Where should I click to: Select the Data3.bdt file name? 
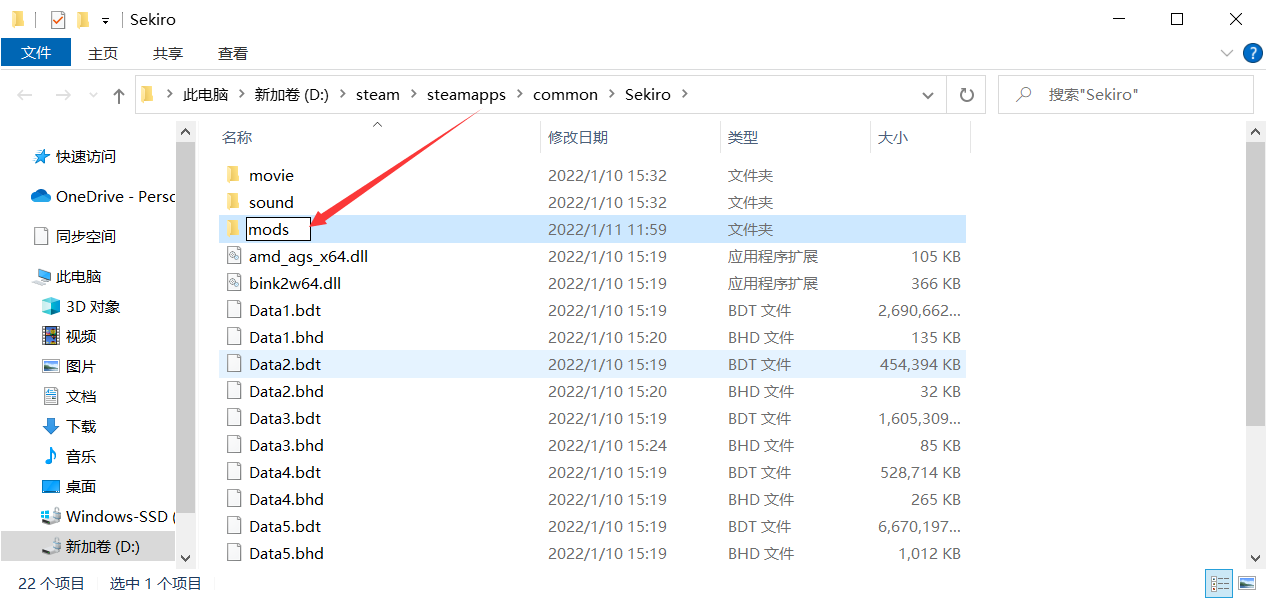pyautogui.click(x=285, y=418)
